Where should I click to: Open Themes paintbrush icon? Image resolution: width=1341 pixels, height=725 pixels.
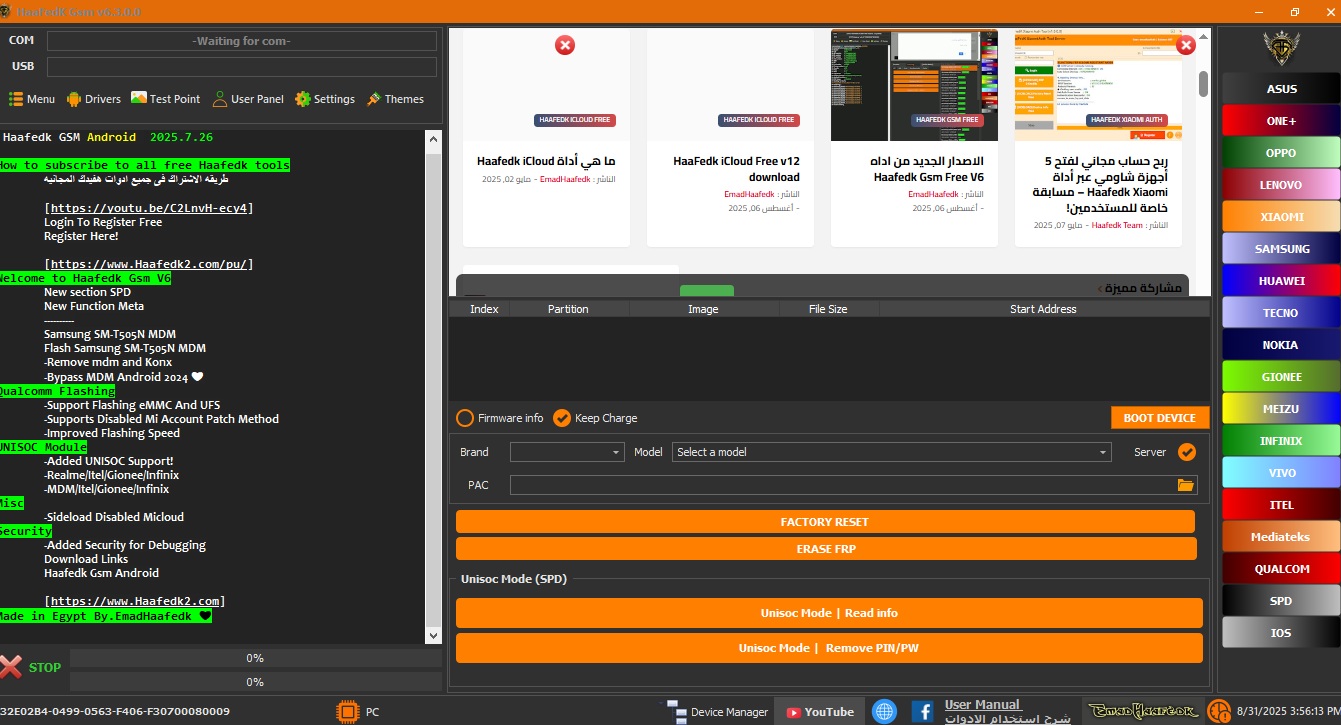click(374, 99)
